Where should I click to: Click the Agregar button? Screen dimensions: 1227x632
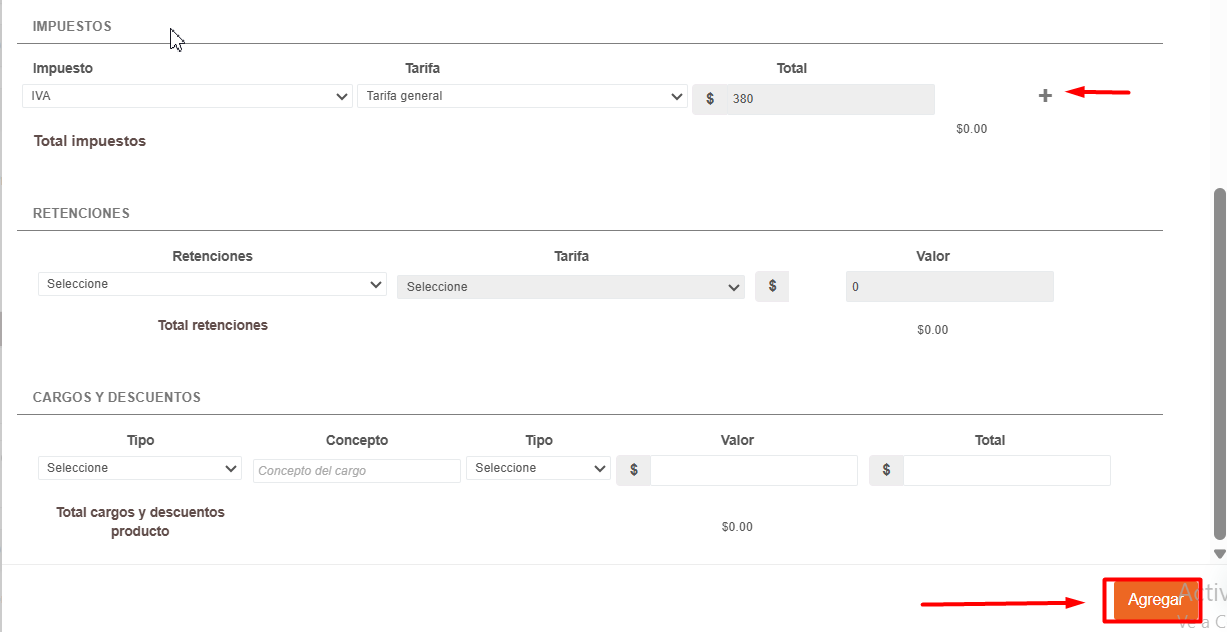[1155, 600]
